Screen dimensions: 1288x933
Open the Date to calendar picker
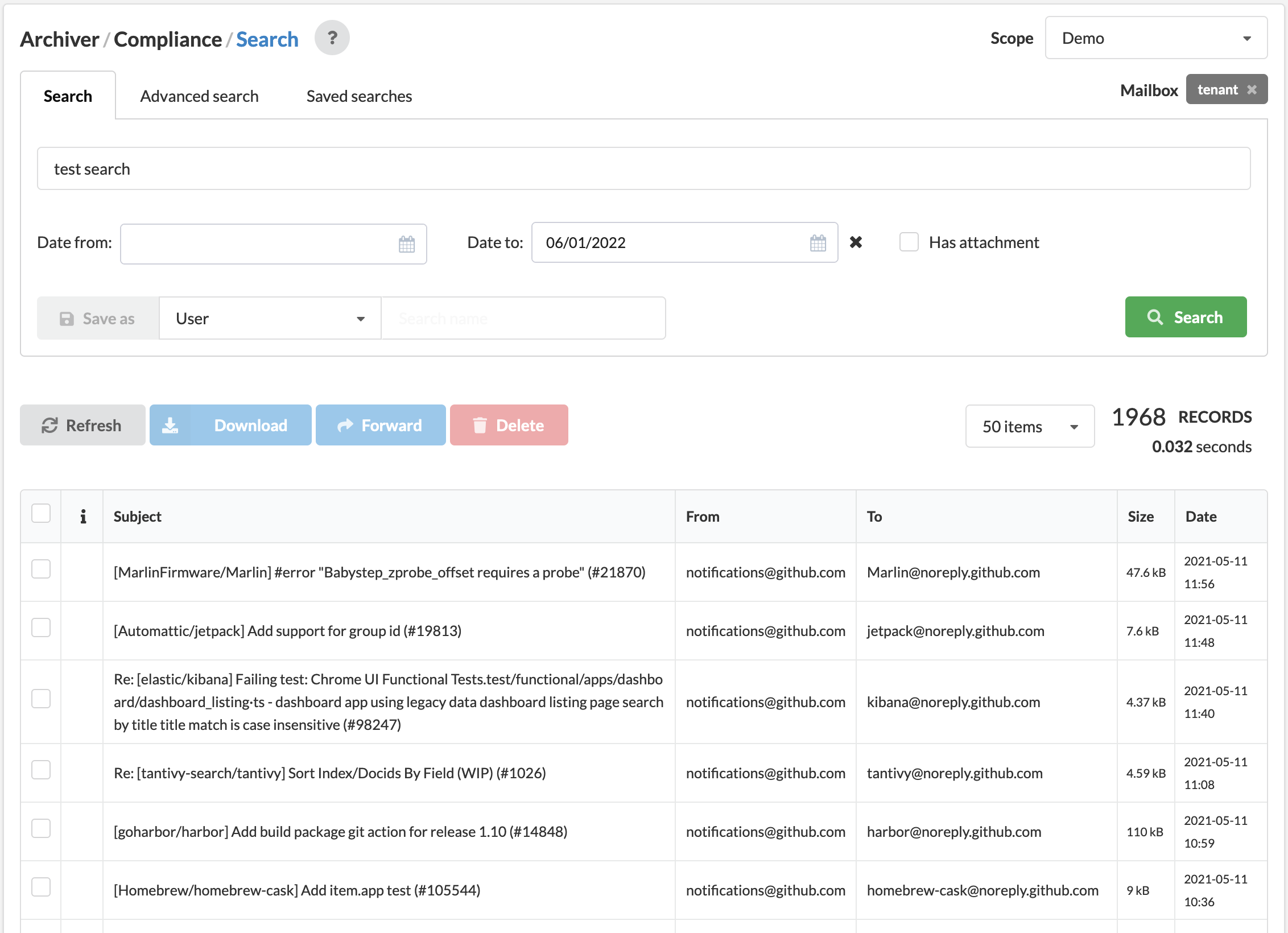[818, 243]
